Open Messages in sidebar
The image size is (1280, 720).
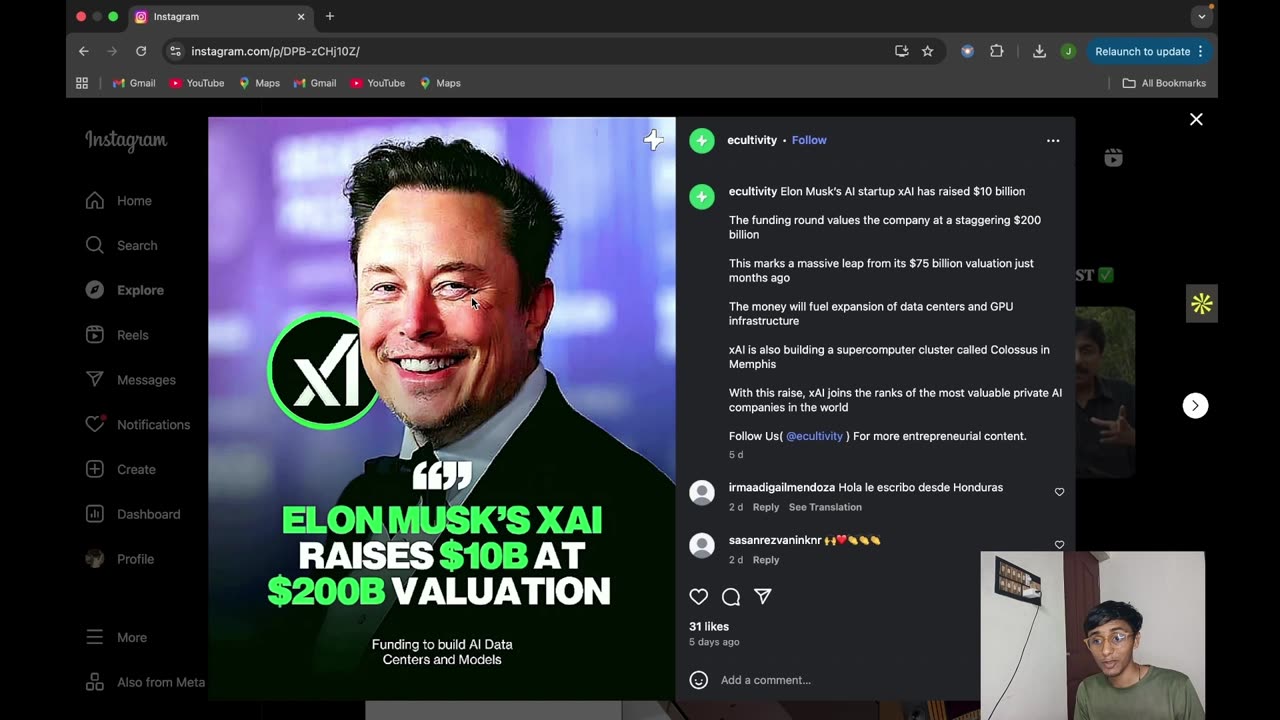(130, 380)
